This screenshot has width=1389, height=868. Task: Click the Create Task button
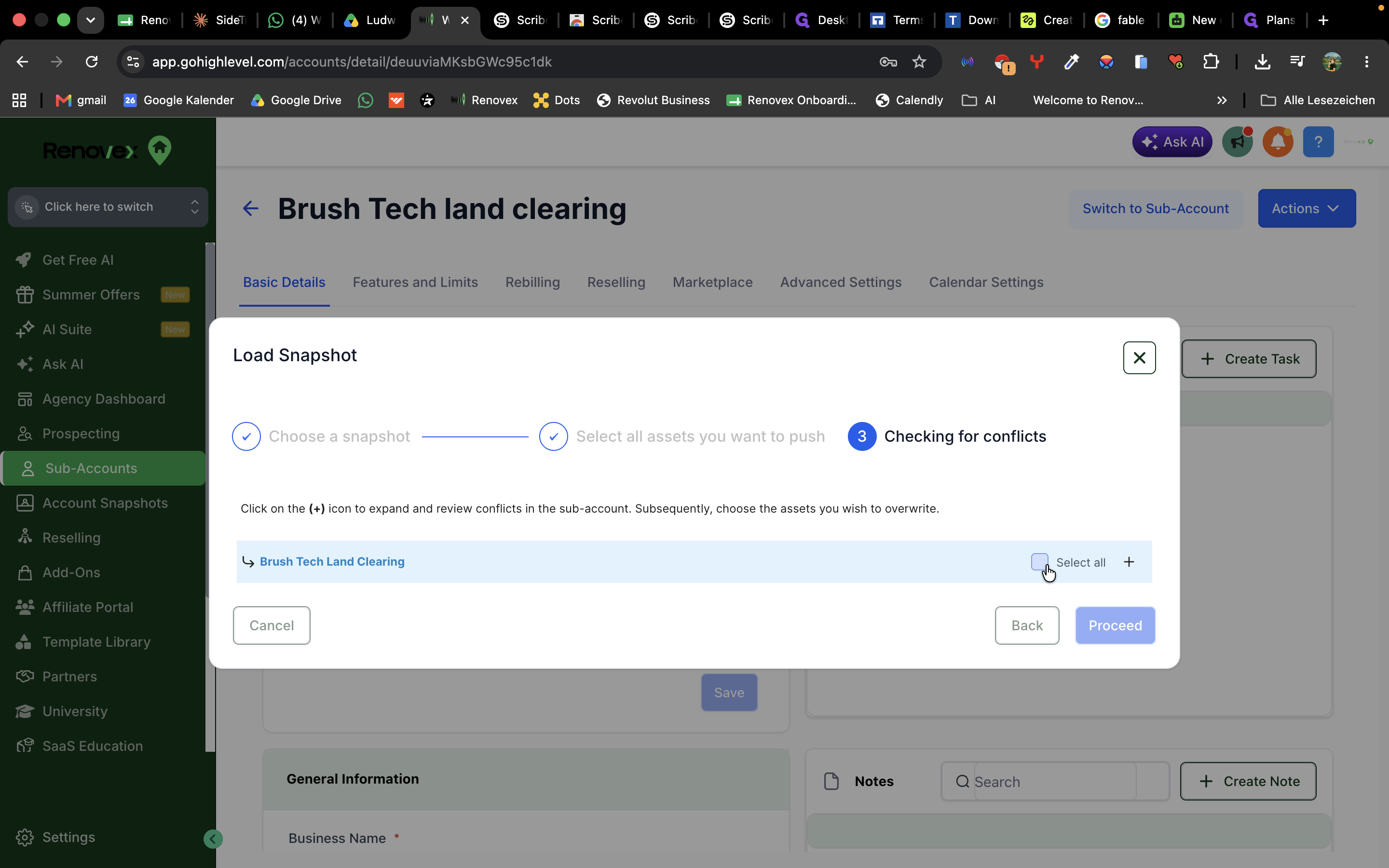coord(1248,359)
